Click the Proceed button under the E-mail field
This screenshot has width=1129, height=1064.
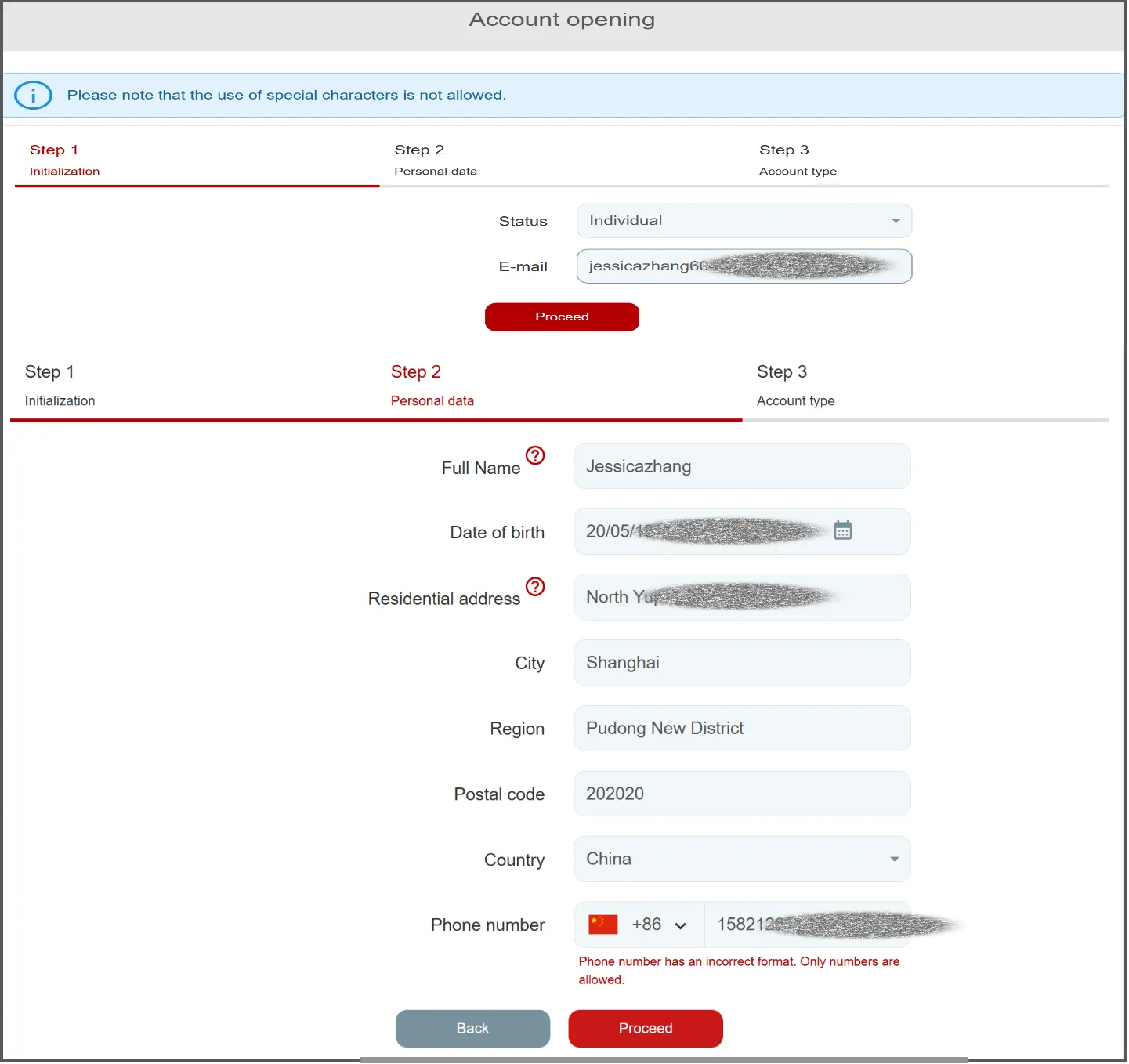(x=562, y=317)
